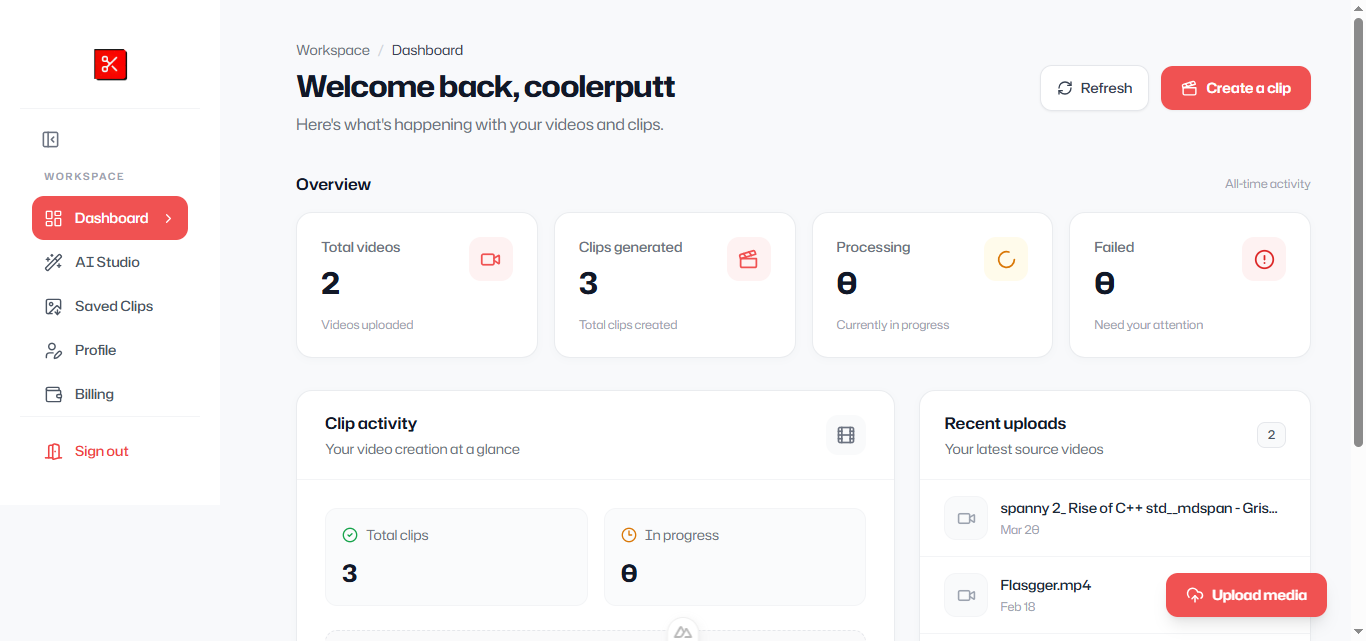1366x641 pixels.
Task: Click the 'Total clips created' caption
Action: coord(628,325)
